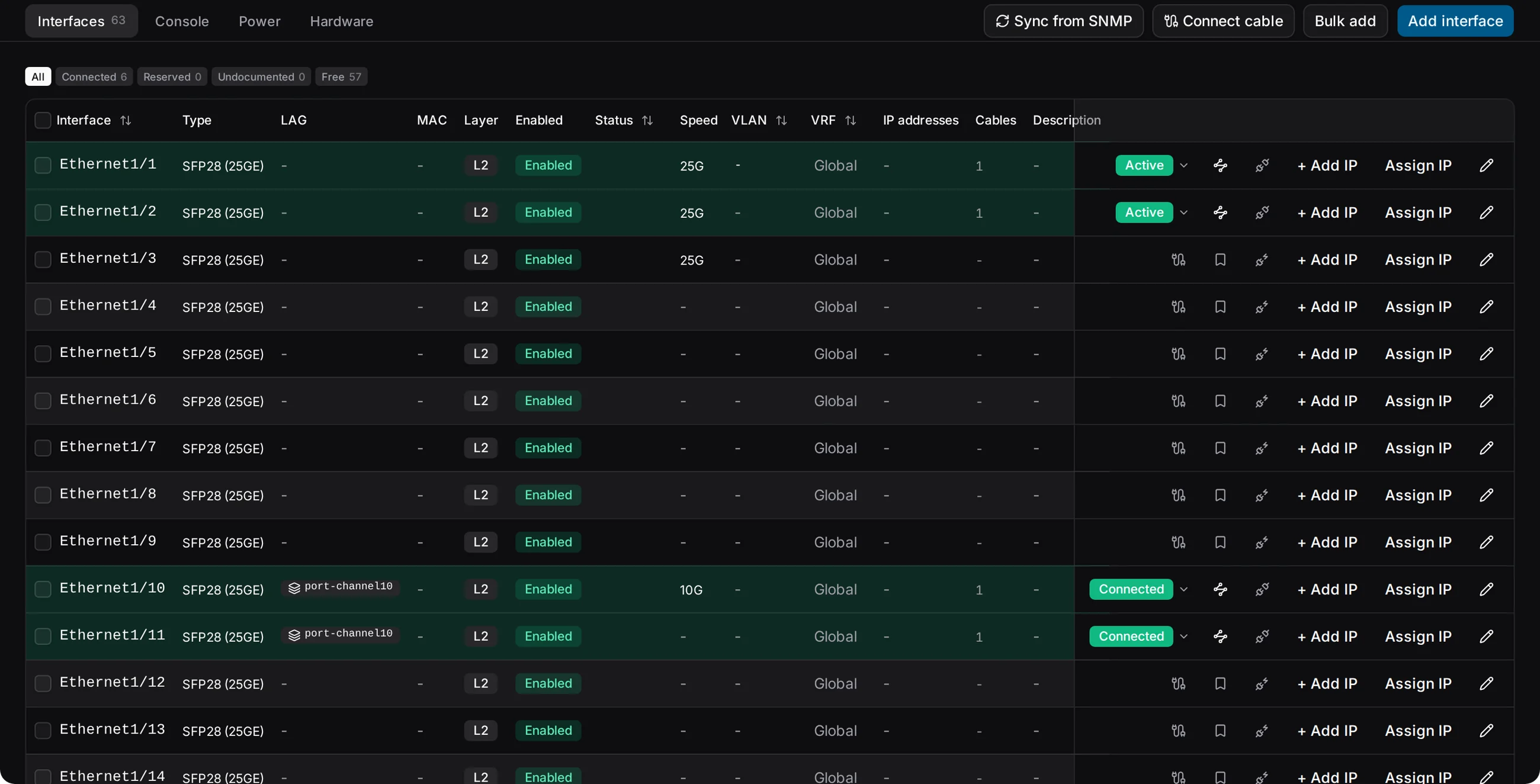The height and width of the screenshot is (784, 1540).
Task: Click the bookmark reserve icon for Ethernet1/8
Action: click(x=1220, y=496)
